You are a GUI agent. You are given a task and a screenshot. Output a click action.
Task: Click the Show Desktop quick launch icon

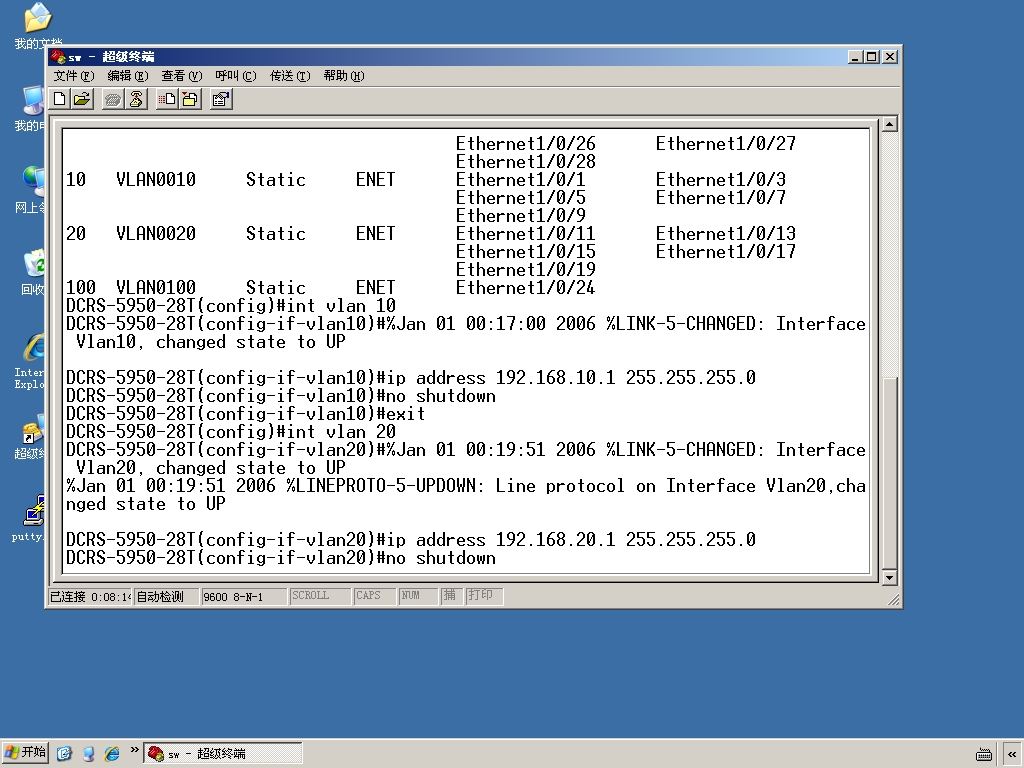tap(64, 754)
